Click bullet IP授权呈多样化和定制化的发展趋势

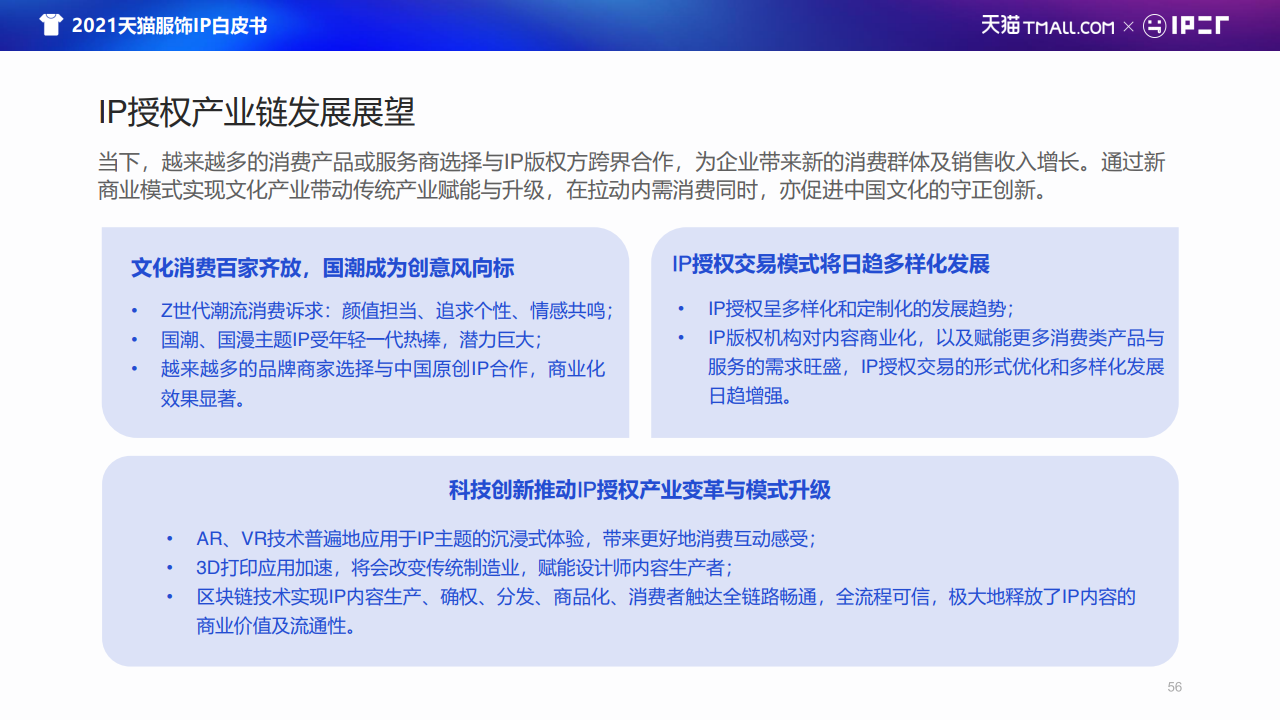(861, 309)
